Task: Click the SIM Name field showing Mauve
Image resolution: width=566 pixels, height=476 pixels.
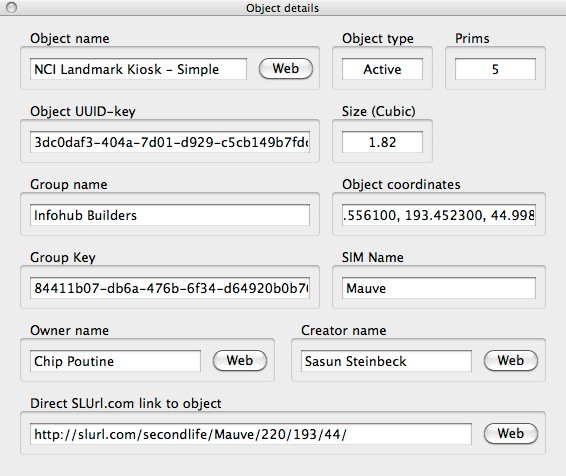Action: click(x=439, y=288)
